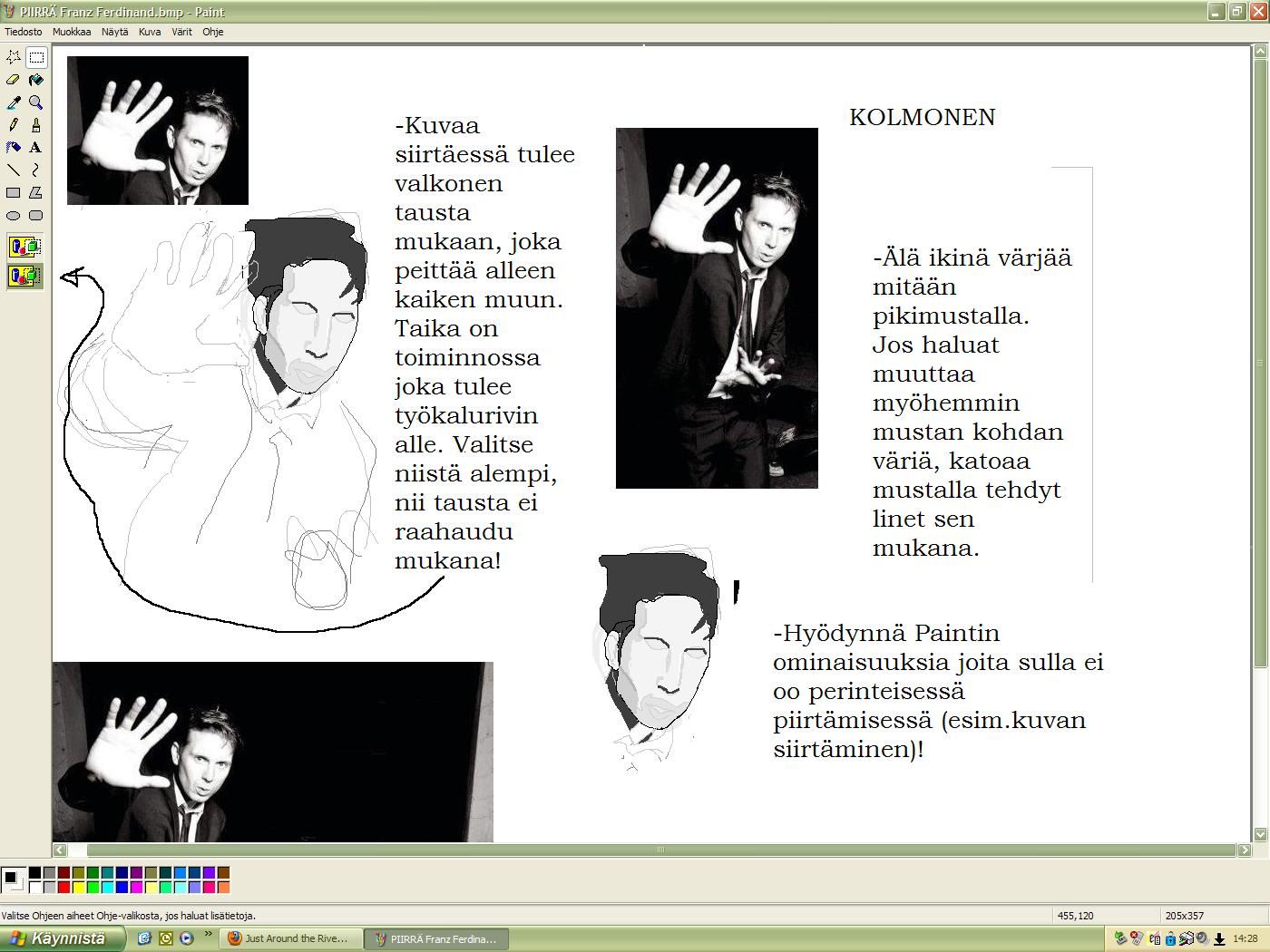Pick the Brush tool

click(x=36, y=125)
